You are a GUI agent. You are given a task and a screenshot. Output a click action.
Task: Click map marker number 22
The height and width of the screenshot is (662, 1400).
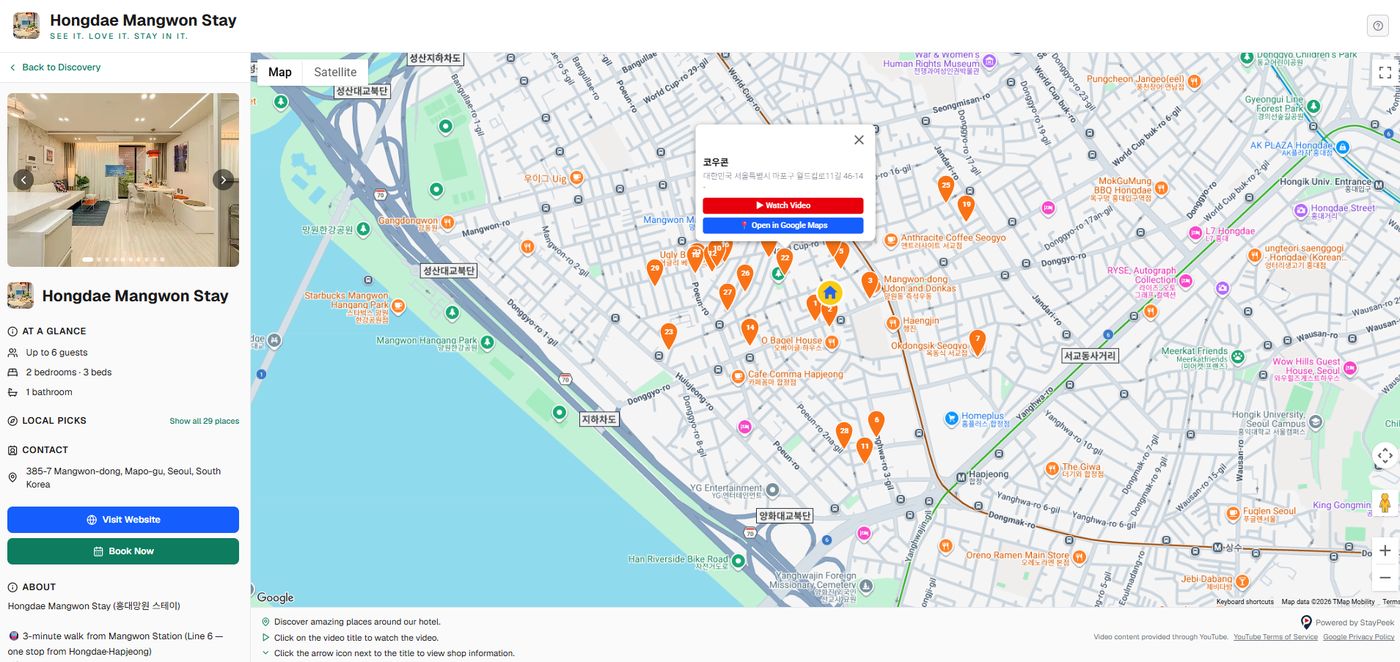pos(785,261)
